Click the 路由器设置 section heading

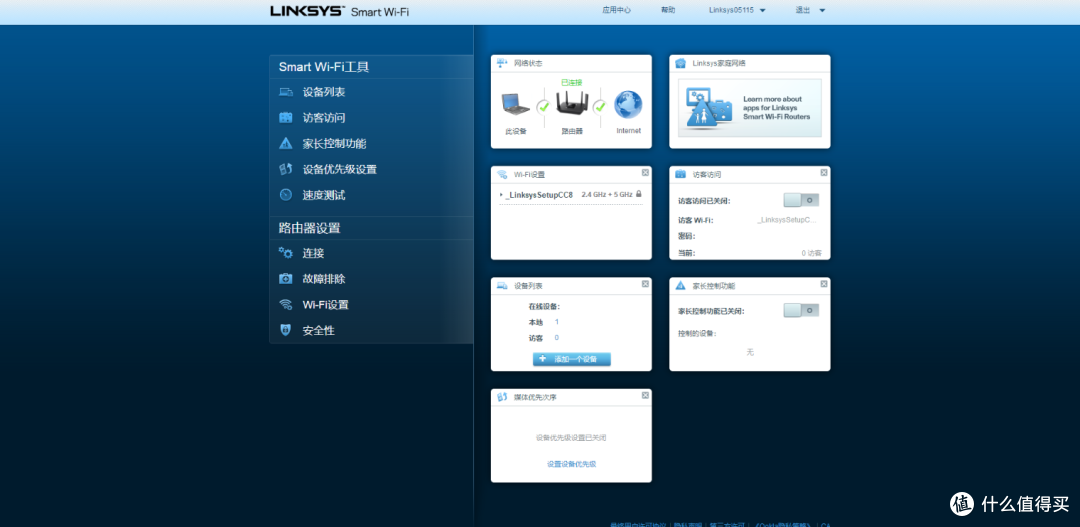pyautogui.click(x=309, y=228)
